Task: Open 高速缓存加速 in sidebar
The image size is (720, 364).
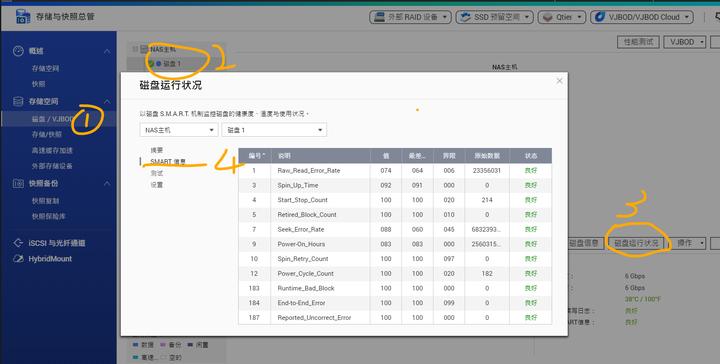Action: click(x=52, y=150)
